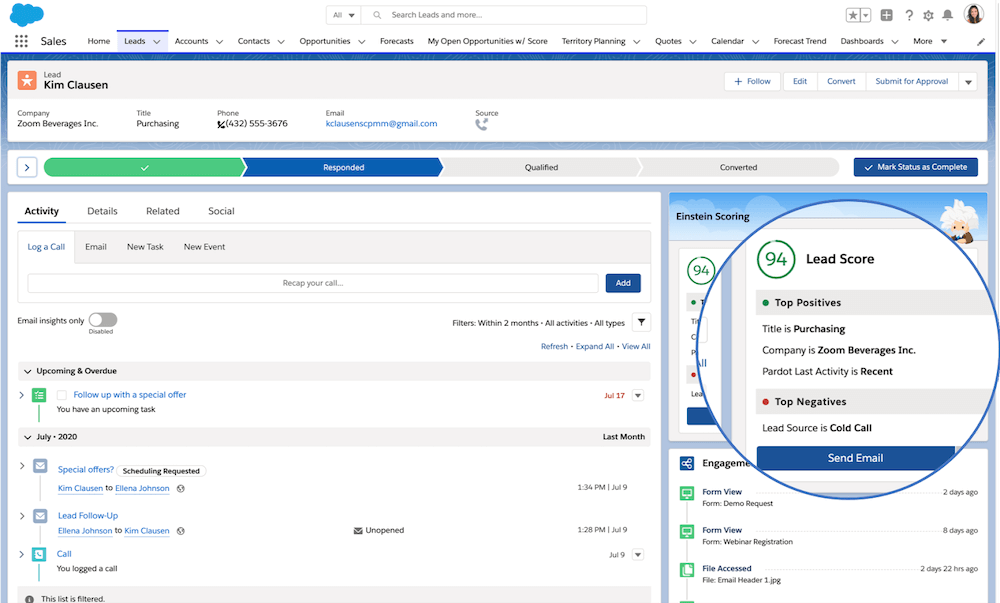Click the Edit button

click(800, 82)
